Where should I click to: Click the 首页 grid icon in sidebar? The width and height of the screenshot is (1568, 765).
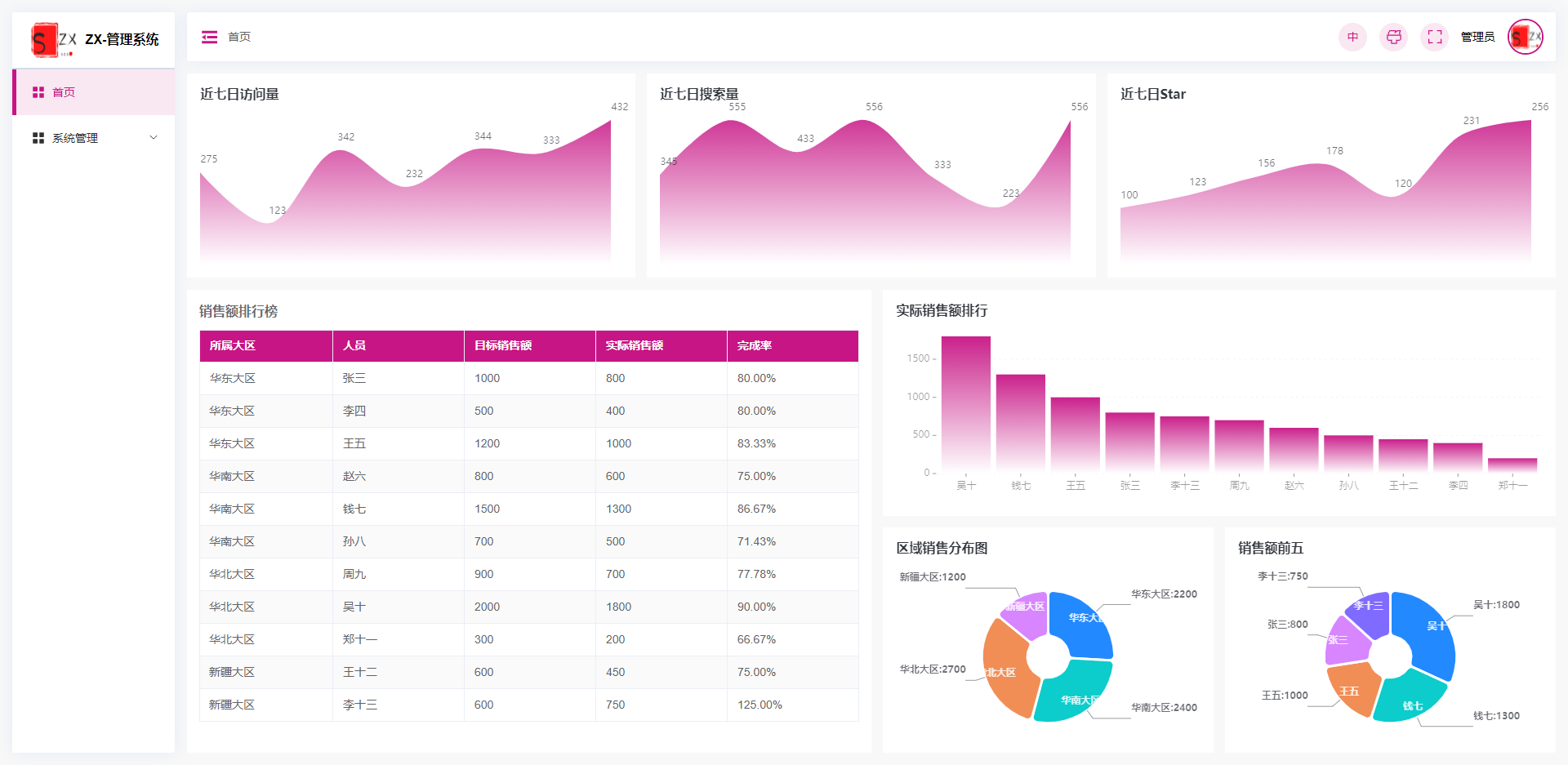[x=38, y=92]
